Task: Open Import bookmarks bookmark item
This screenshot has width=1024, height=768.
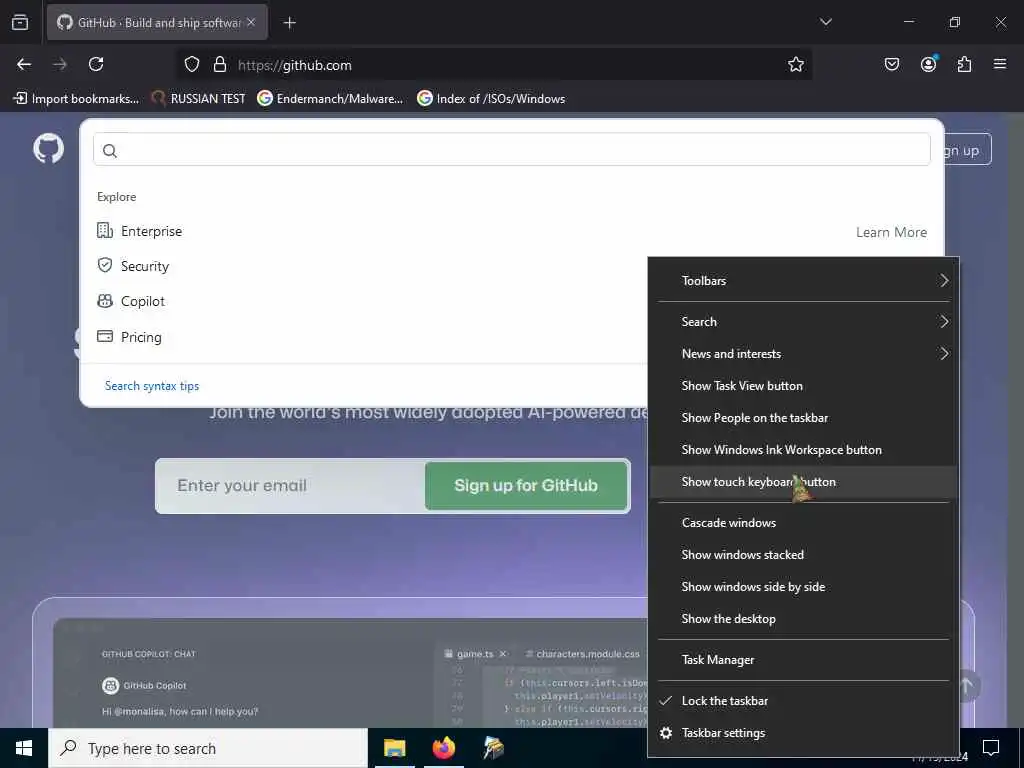Action: [x=76, y=99]
